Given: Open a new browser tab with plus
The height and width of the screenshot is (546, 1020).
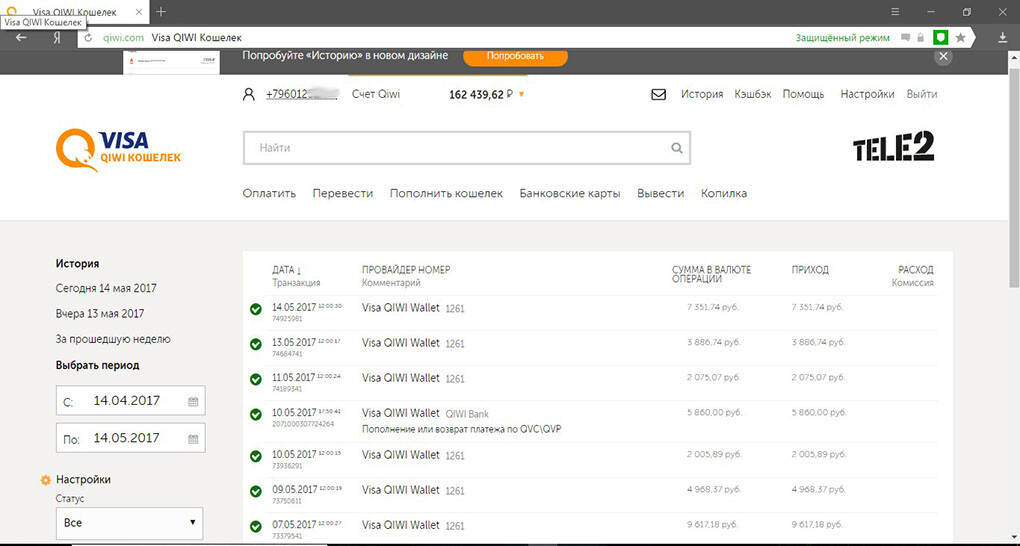Looking at the screenshot, I should pos(161,12).
